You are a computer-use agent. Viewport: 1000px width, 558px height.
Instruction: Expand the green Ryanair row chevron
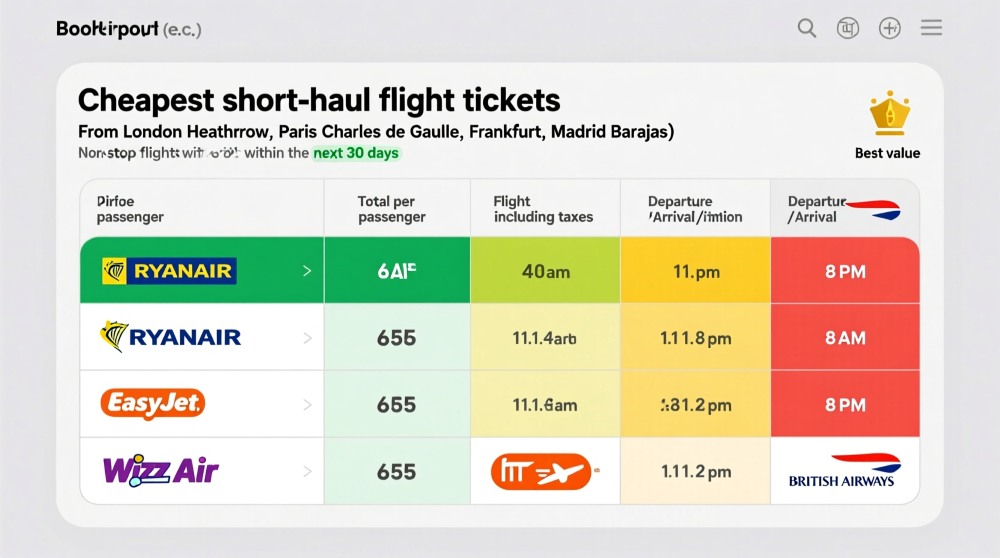[x=306, y=271]
